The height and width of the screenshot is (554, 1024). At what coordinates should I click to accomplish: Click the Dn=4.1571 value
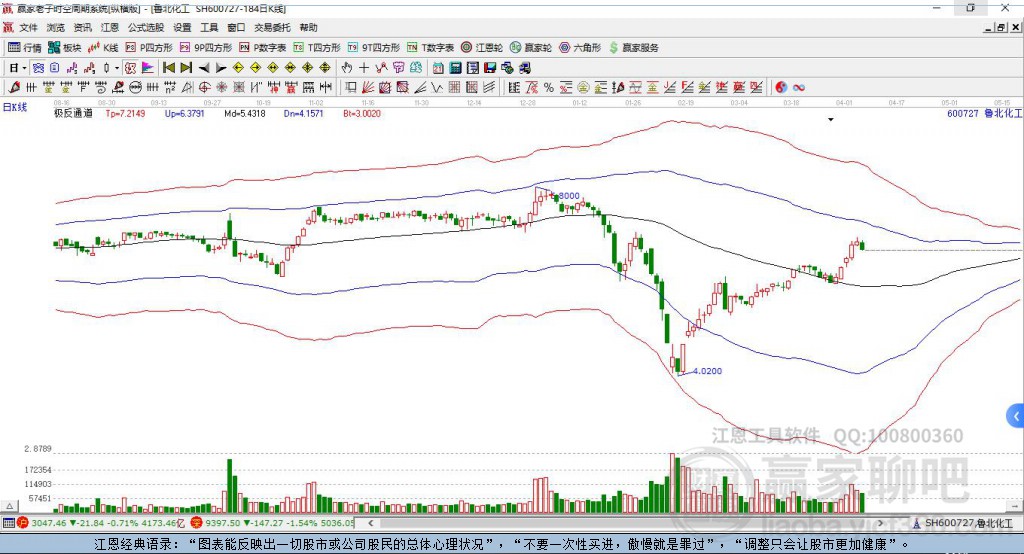click(303, 114)
